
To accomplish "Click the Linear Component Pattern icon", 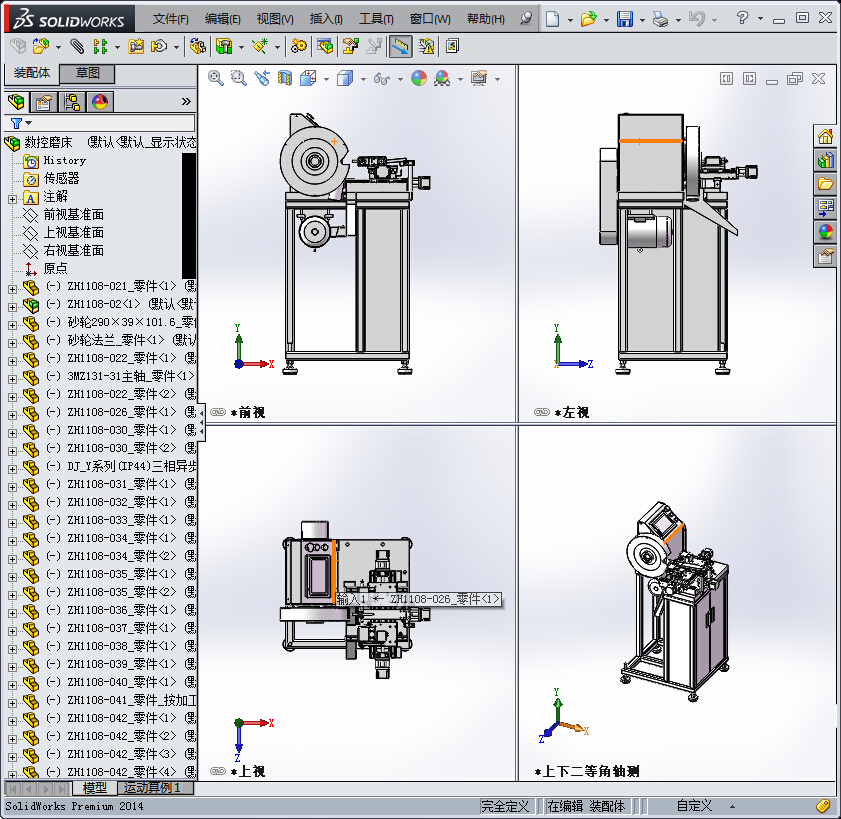I will pos(100,47).
